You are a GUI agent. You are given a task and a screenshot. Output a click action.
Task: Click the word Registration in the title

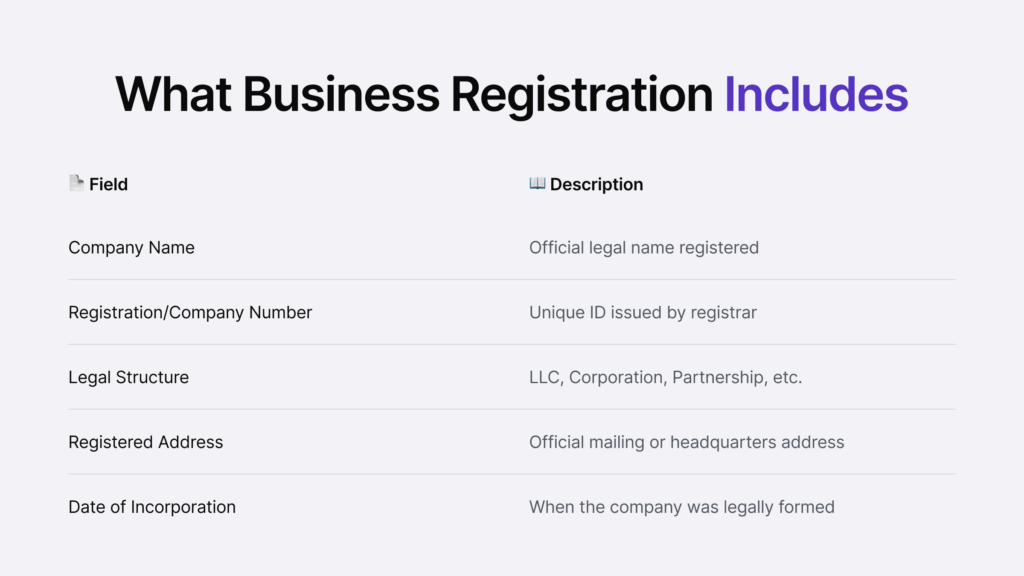coord(581,94)
